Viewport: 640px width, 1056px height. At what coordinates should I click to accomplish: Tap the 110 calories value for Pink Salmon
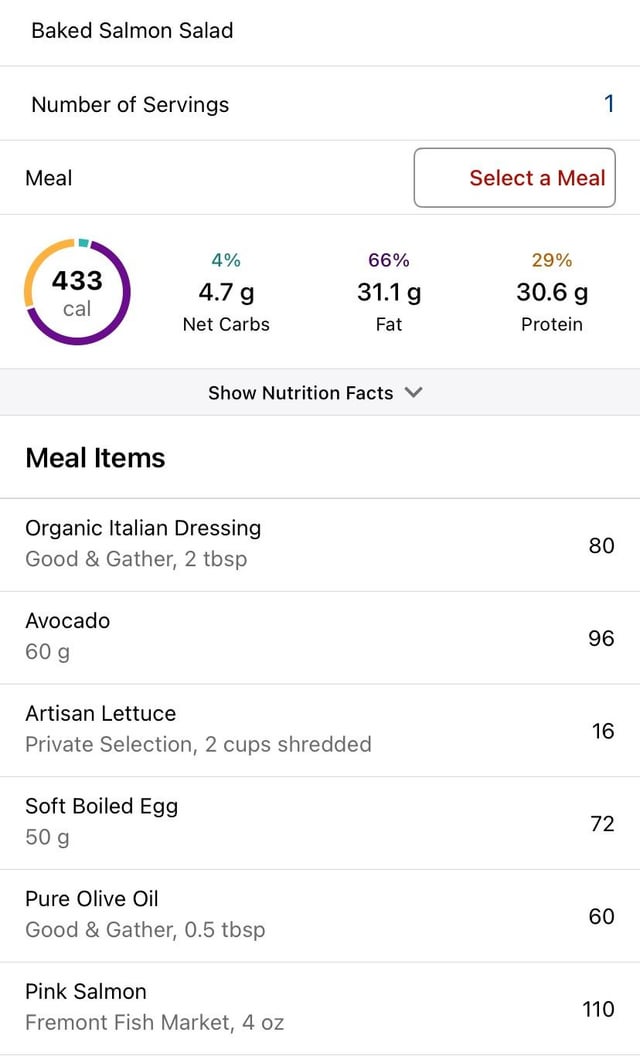598,1008
